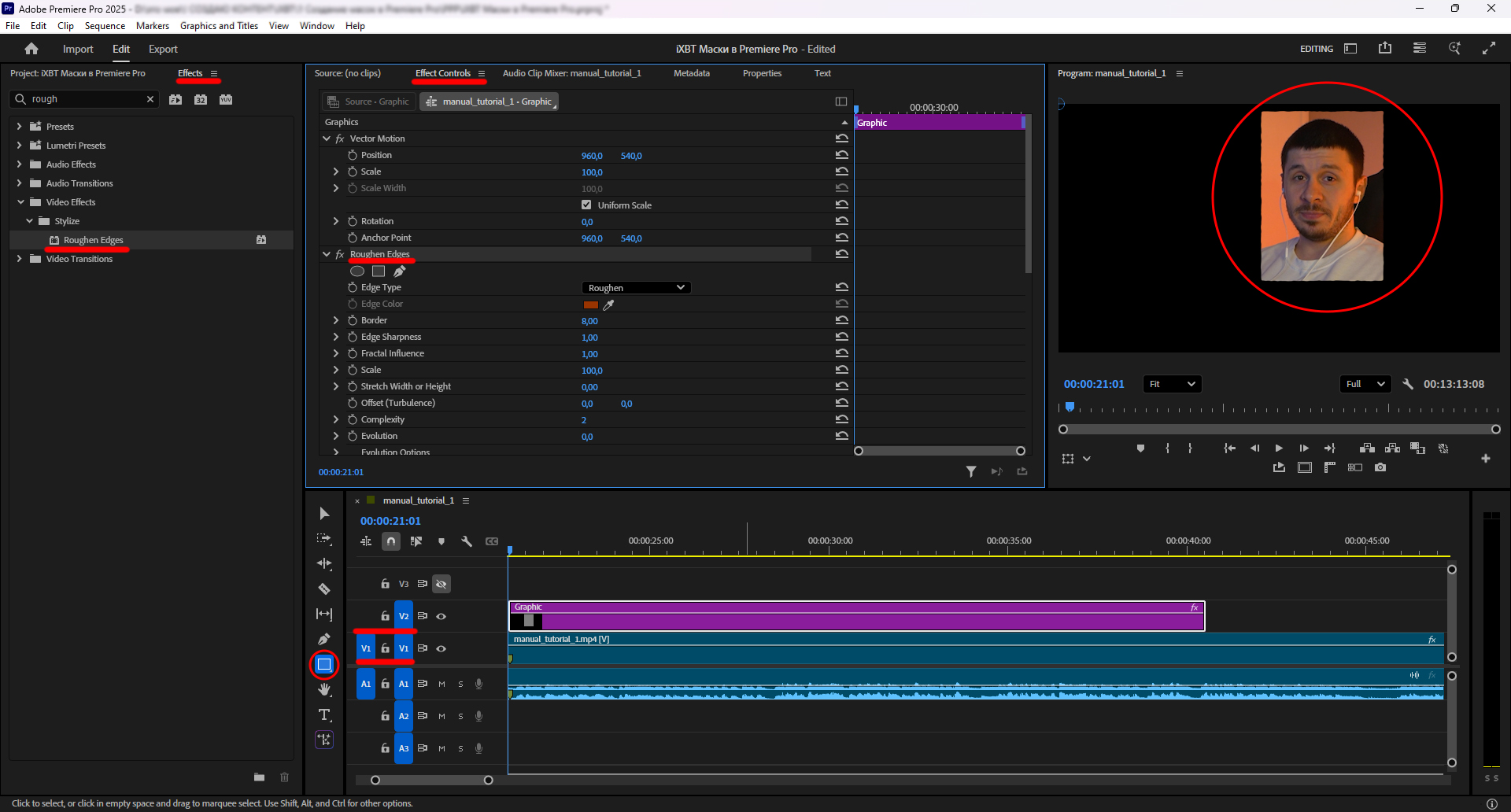Screen dimensions: 1511x812
Task: Expand the Audio Effects folder
Action: pyautogui.click(x=20, y=164)
